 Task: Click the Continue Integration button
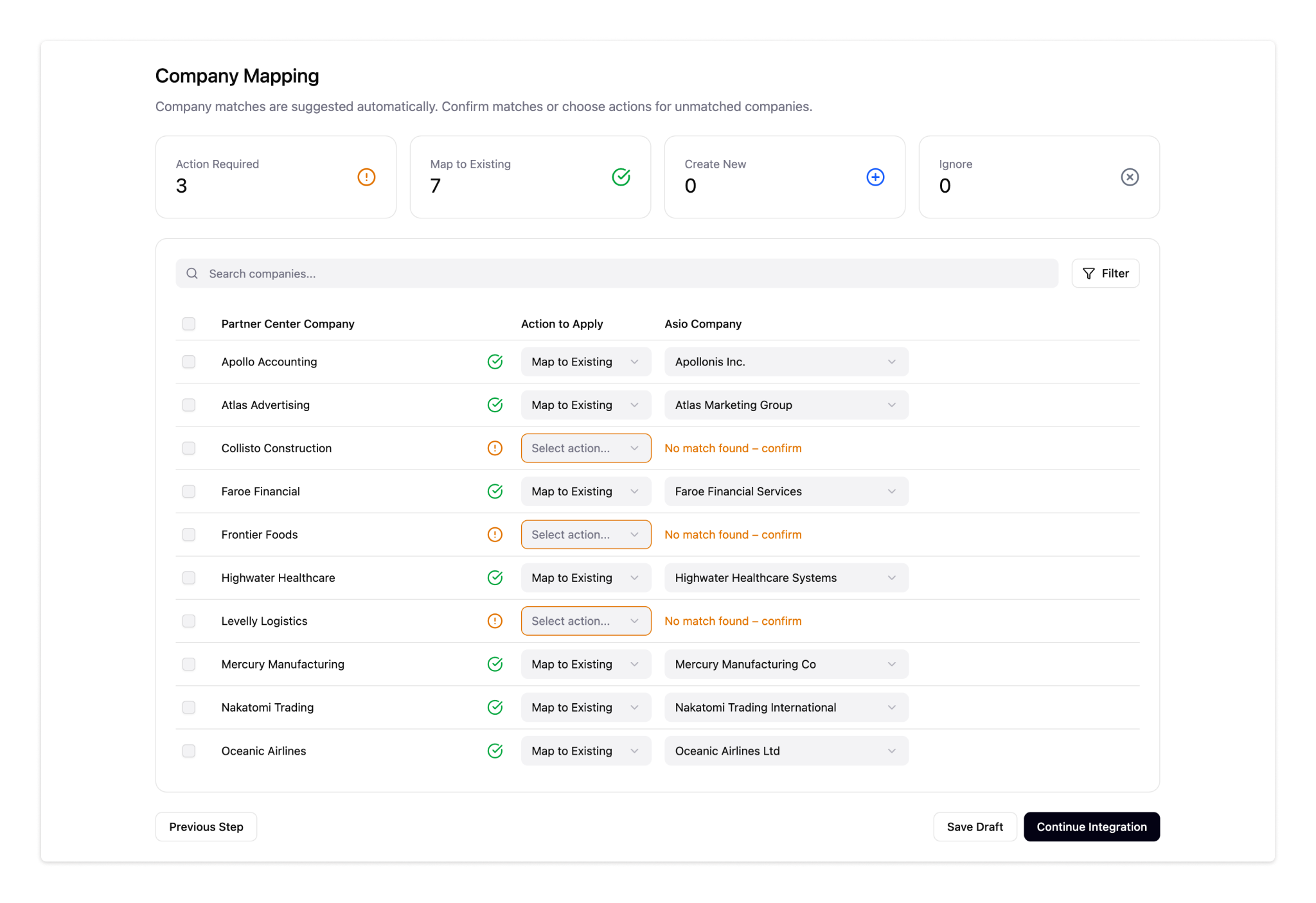click(1091, 827)
